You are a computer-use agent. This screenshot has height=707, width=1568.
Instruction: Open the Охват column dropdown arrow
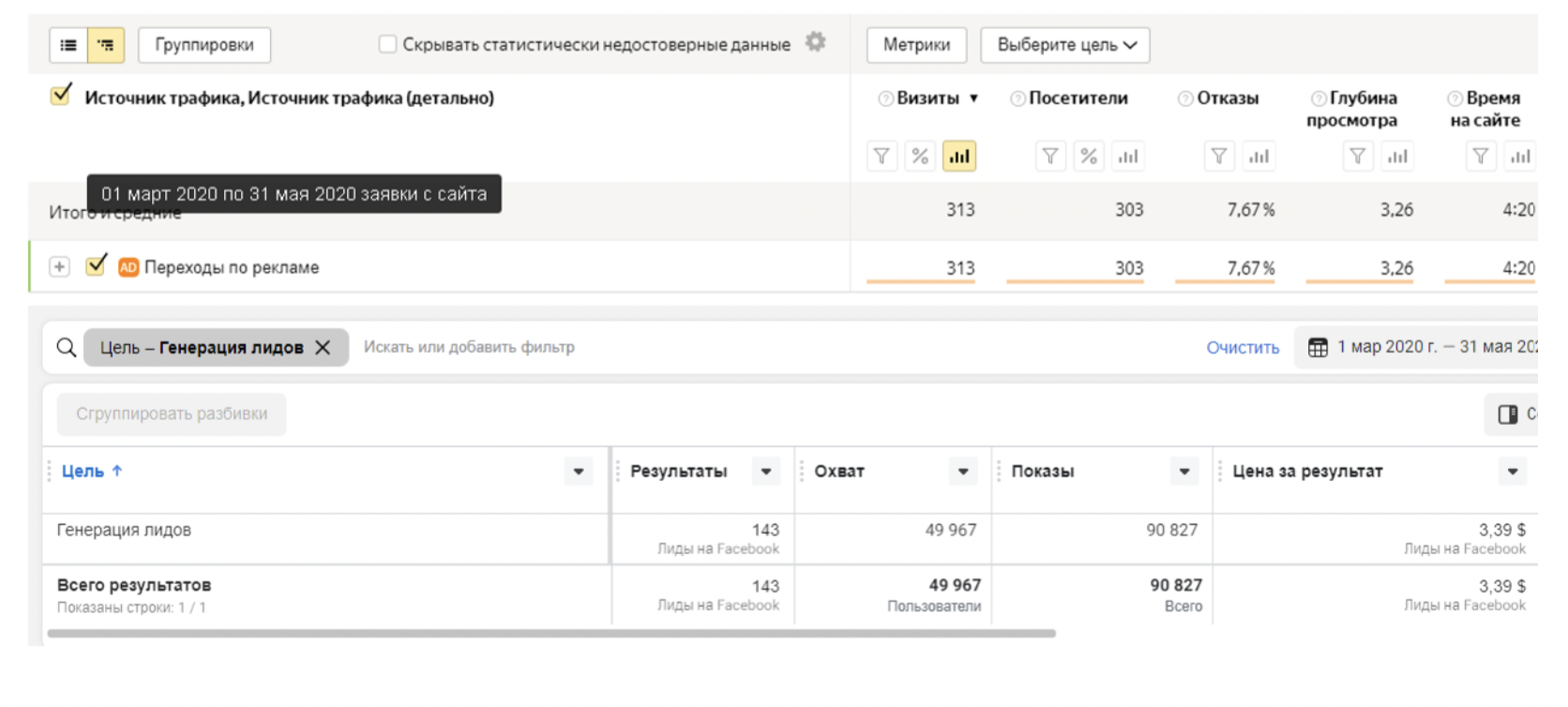coord(963,472)
